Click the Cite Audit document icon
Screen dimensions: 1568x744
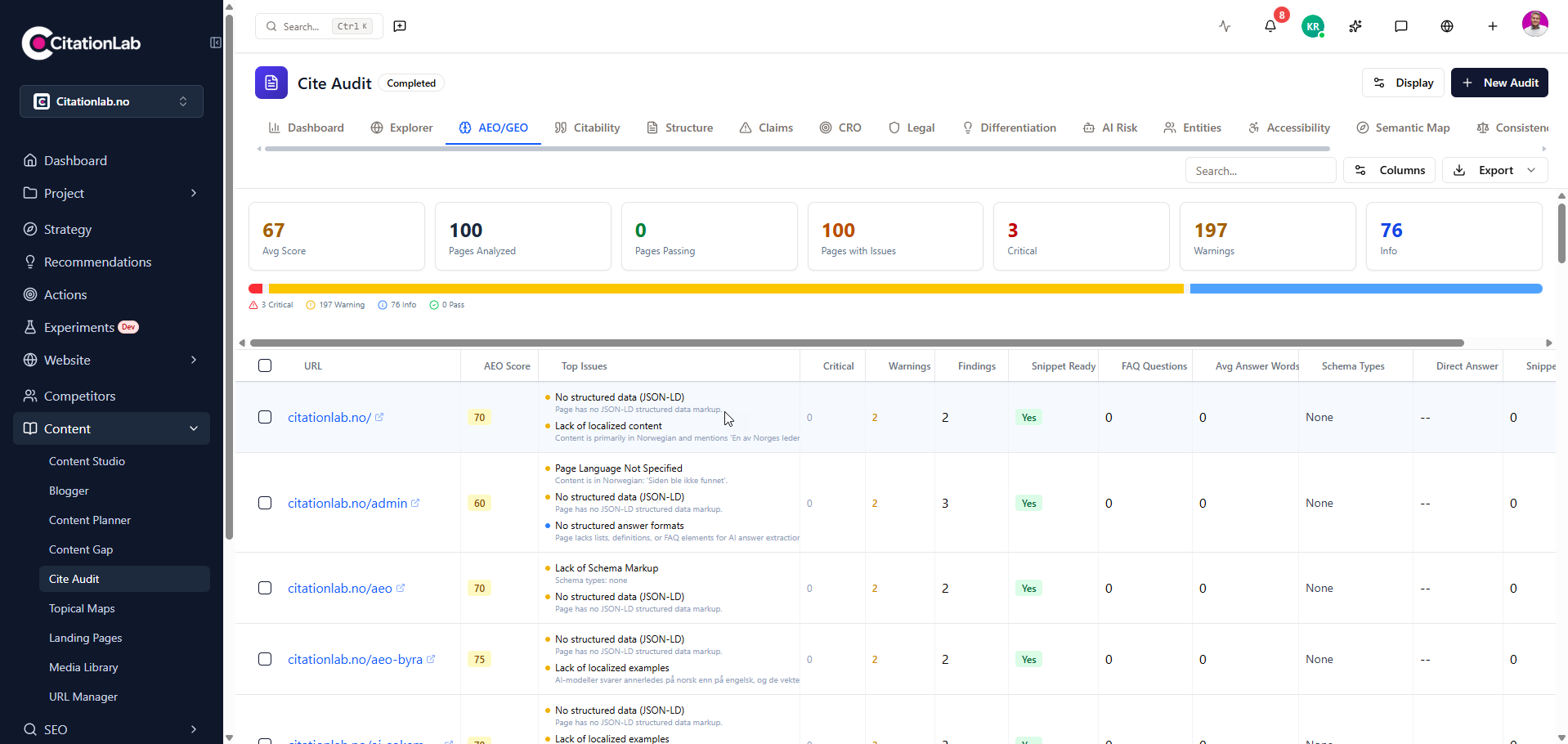pyautogui.click(x=271, y=83)
